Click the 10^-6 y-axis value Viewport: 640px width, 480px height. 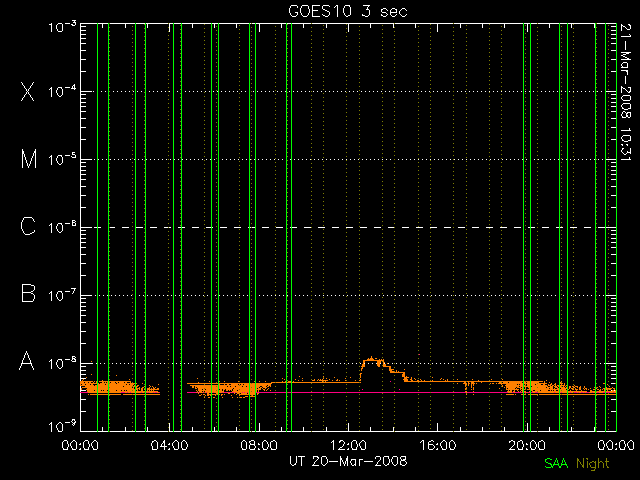click(62, 227)
